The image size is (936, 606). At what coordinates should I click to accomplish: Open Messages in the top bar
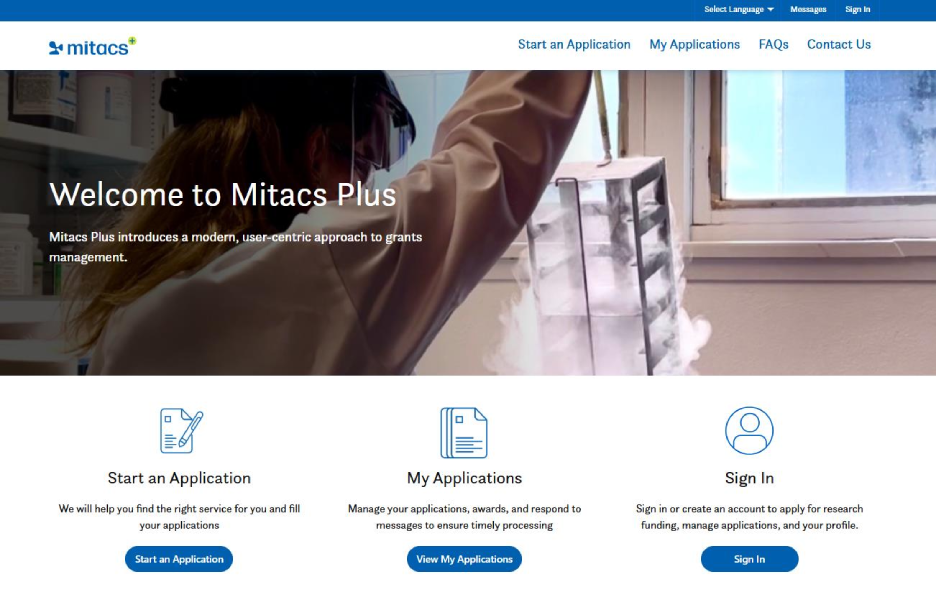808,10
